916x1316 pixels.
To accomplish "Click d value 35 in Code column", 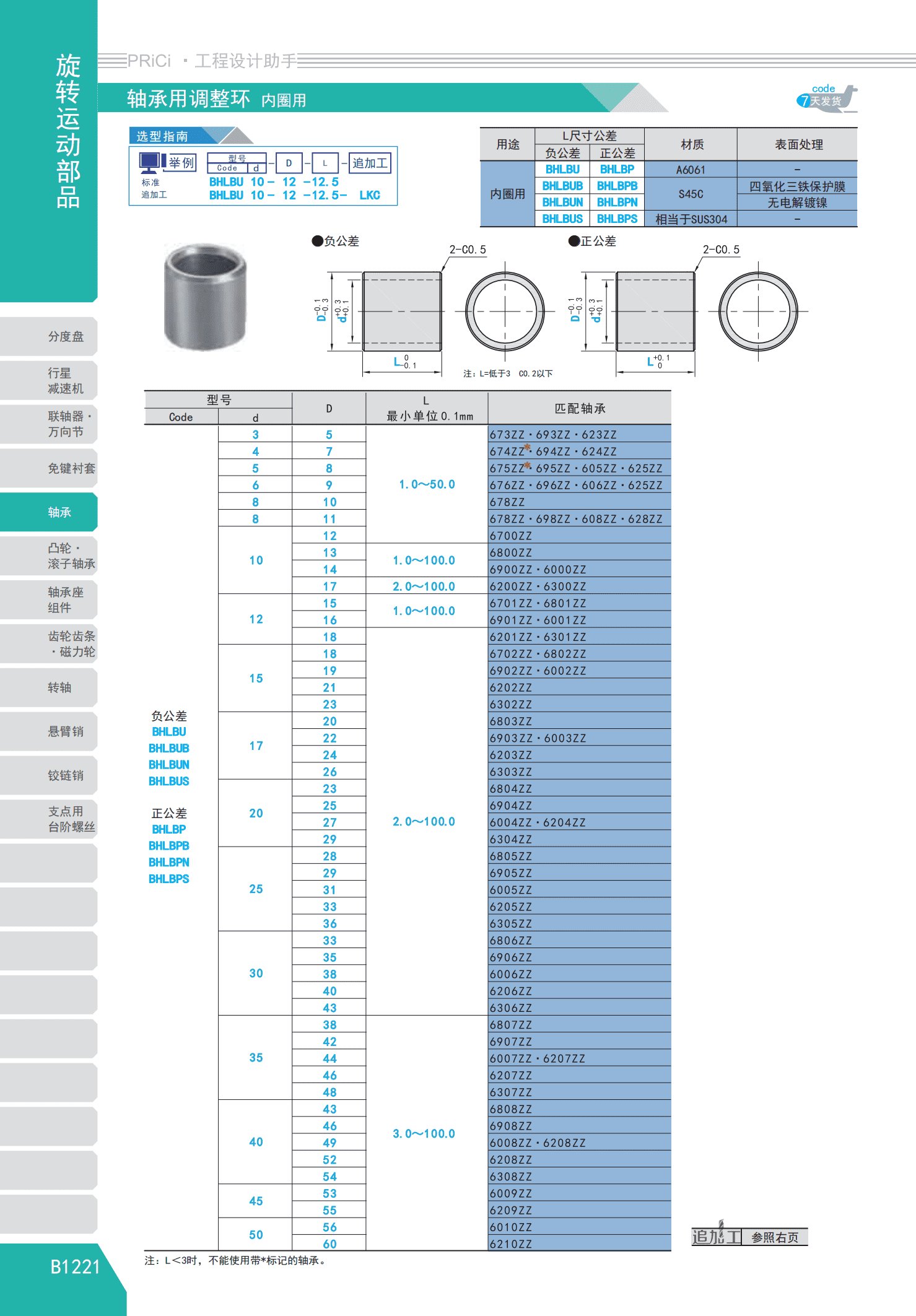I will (x=256, y=1058).
